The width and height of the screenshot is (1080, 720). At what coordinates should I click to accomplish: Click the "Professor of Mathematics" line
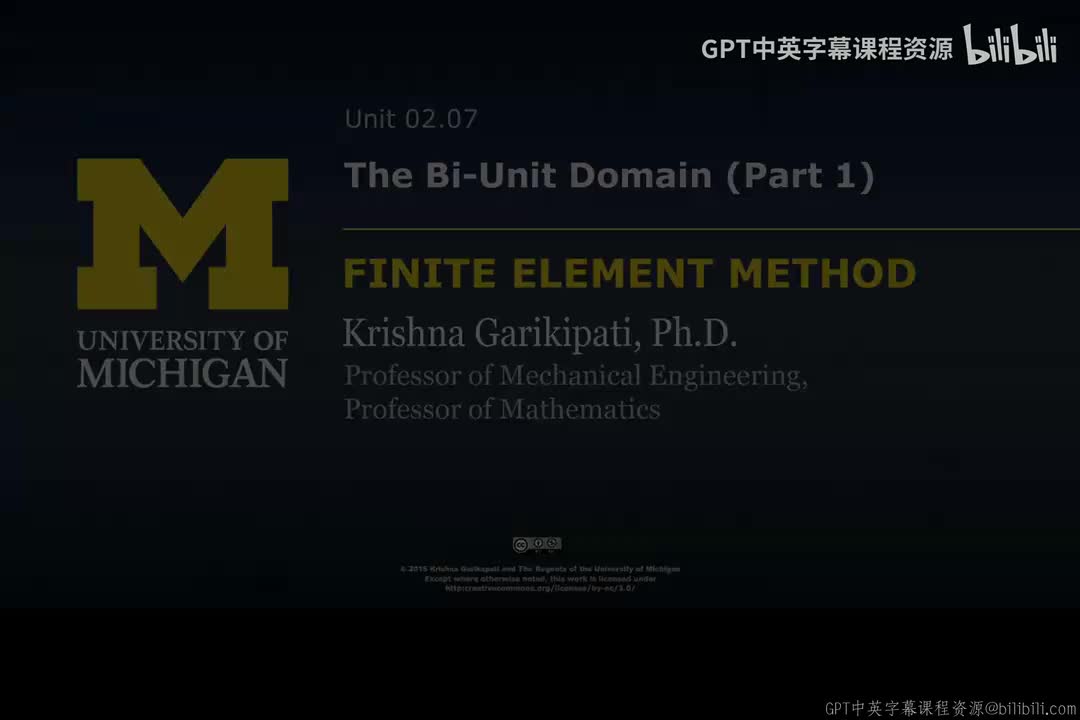click(x=502, y=409)
